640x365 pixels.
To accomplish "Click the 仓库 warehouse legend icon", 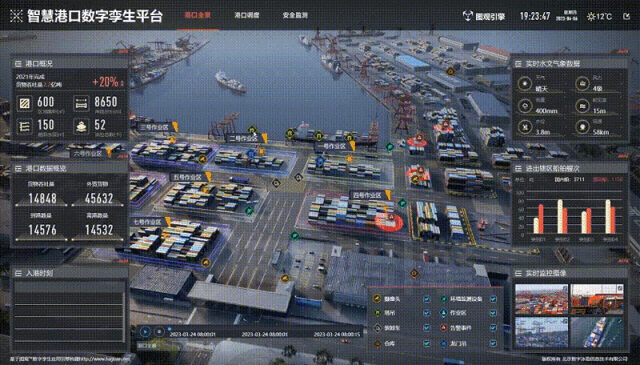I will tap(377, 343).
